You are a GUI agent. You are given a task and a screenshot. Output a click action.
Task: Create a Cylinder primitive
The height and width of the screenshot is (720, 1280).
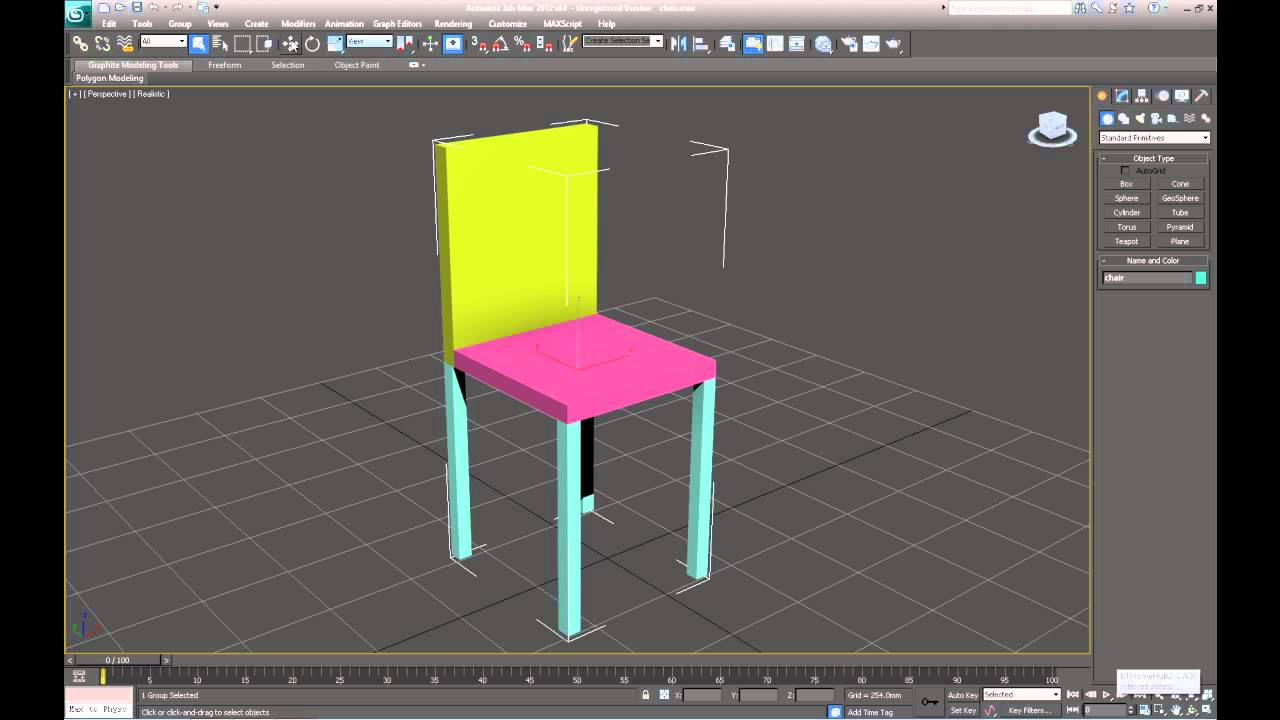1127,212
